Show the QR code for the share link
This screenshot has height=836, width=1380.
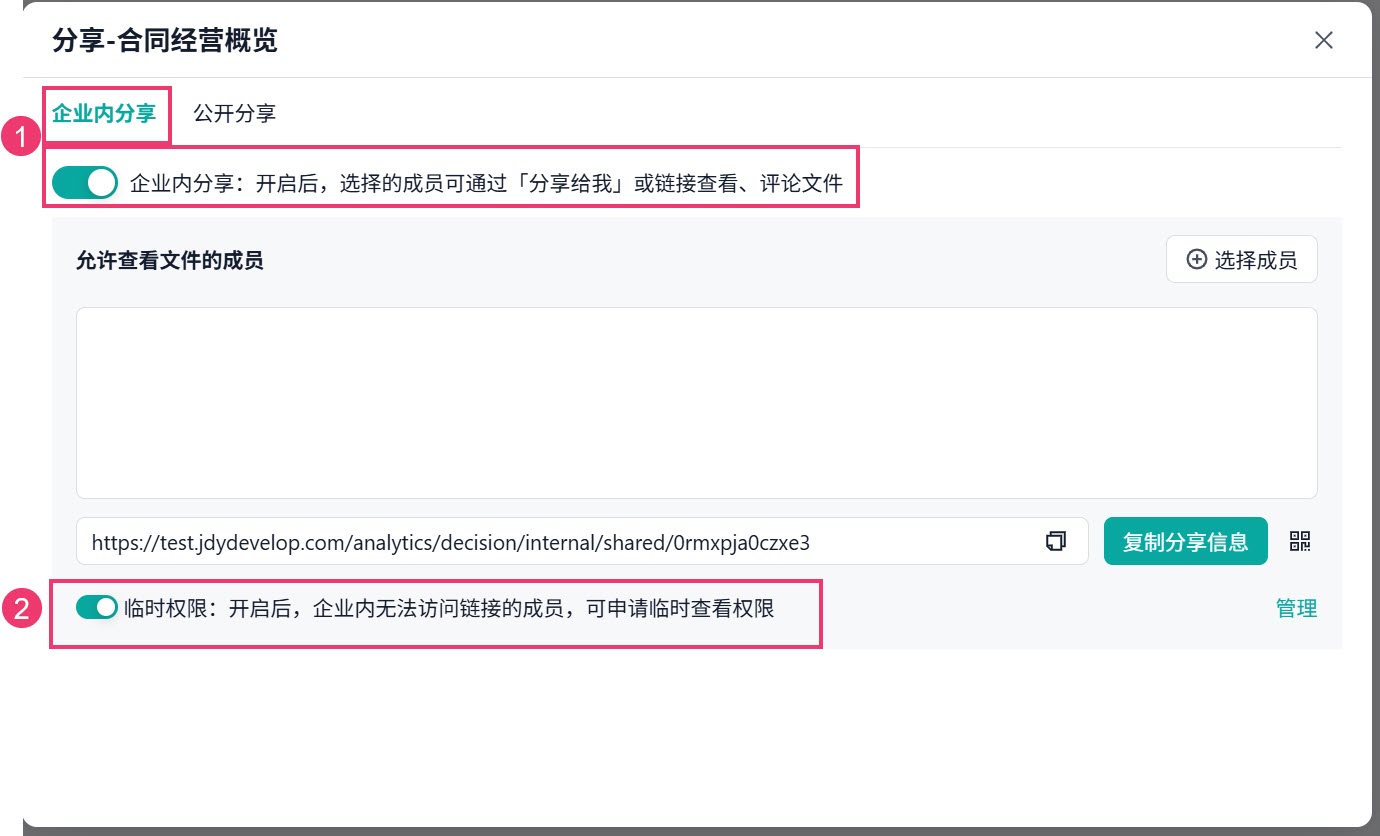click(x=1300, y=541)
